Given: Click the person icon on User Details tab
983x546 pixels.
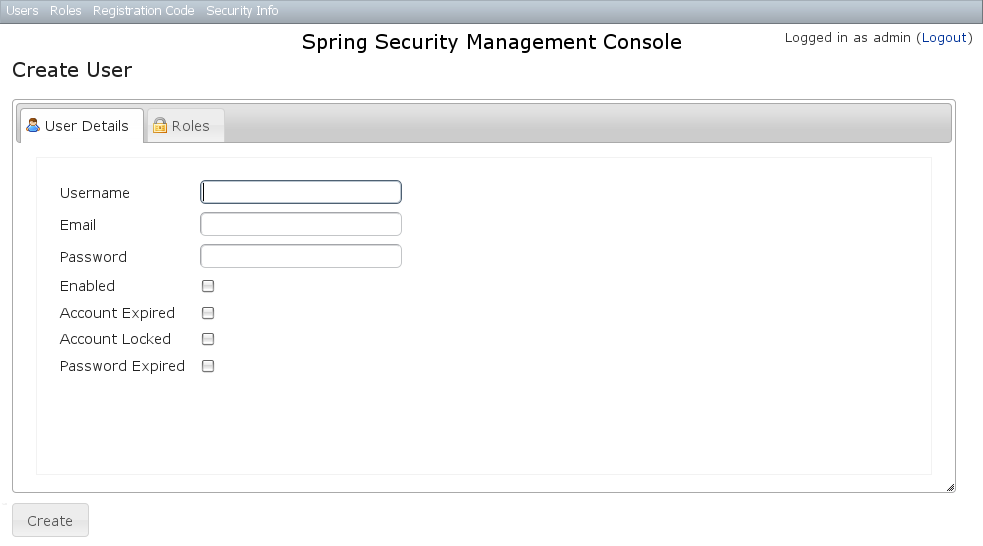Looking at the screenshot, I should [x=33, y=126].
